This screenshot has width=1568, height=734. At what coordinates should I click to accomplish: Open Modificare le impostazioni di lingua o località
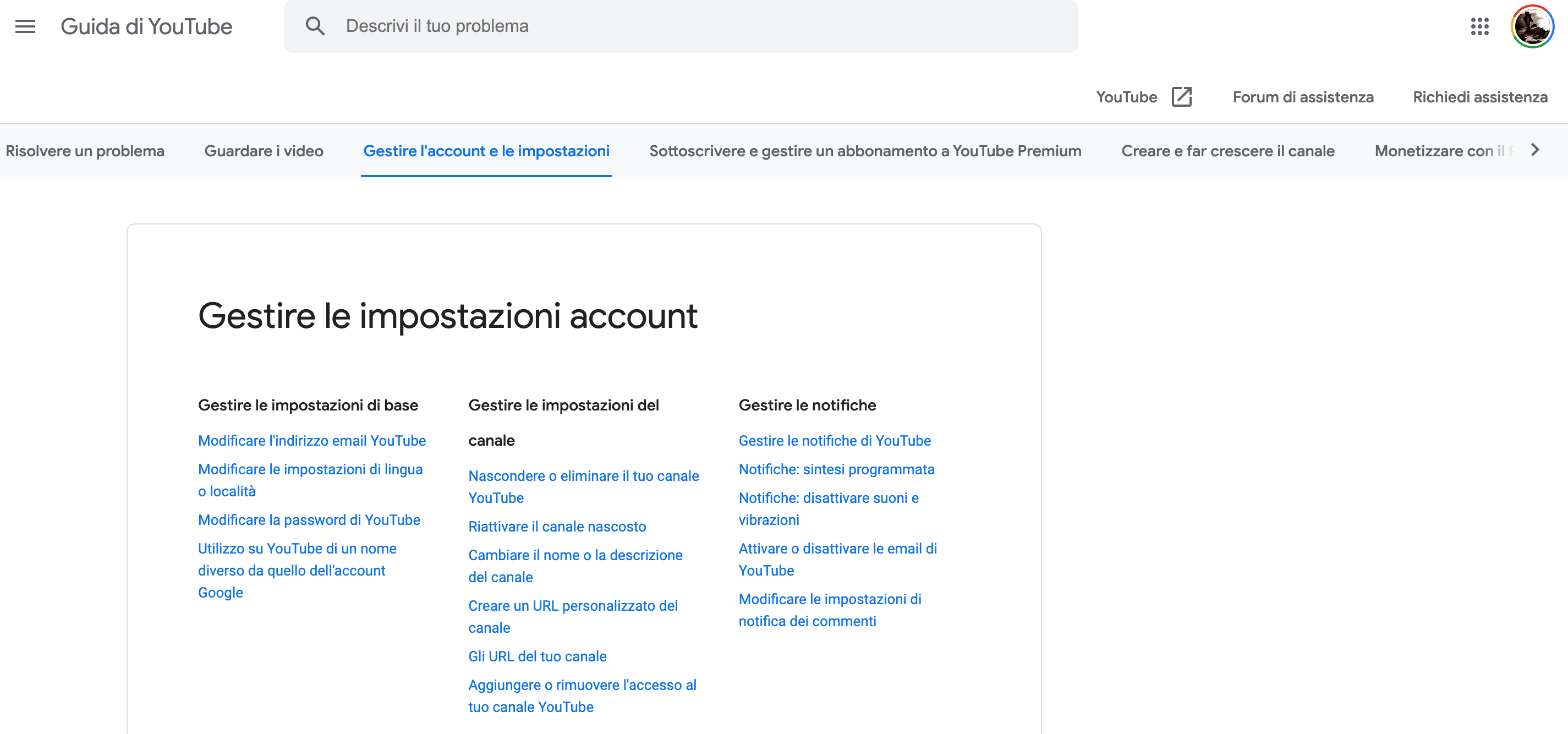click(310, 480)
